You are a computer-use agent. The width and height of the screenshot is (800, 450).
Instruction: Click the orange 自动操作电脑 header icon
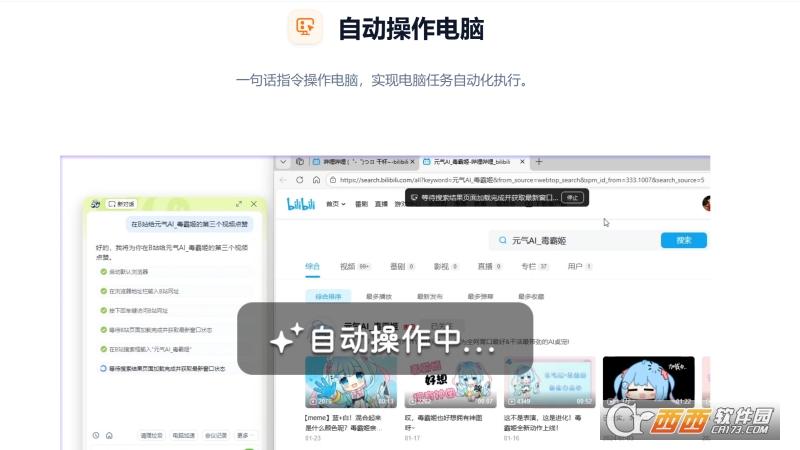tap(305, 28)
